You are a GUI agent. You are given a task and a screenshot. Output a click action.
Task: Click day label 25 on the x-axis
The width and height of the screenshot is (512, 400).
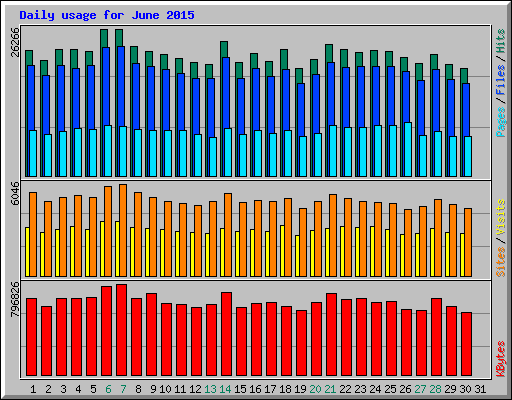pyautogui.click(x=390, y=389)
